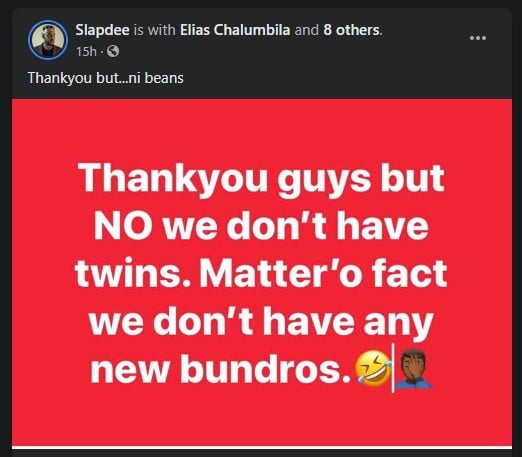This screenshot has width=522, height=457.
Task: Open the three-dot post options menu
Action: point(478,38)
